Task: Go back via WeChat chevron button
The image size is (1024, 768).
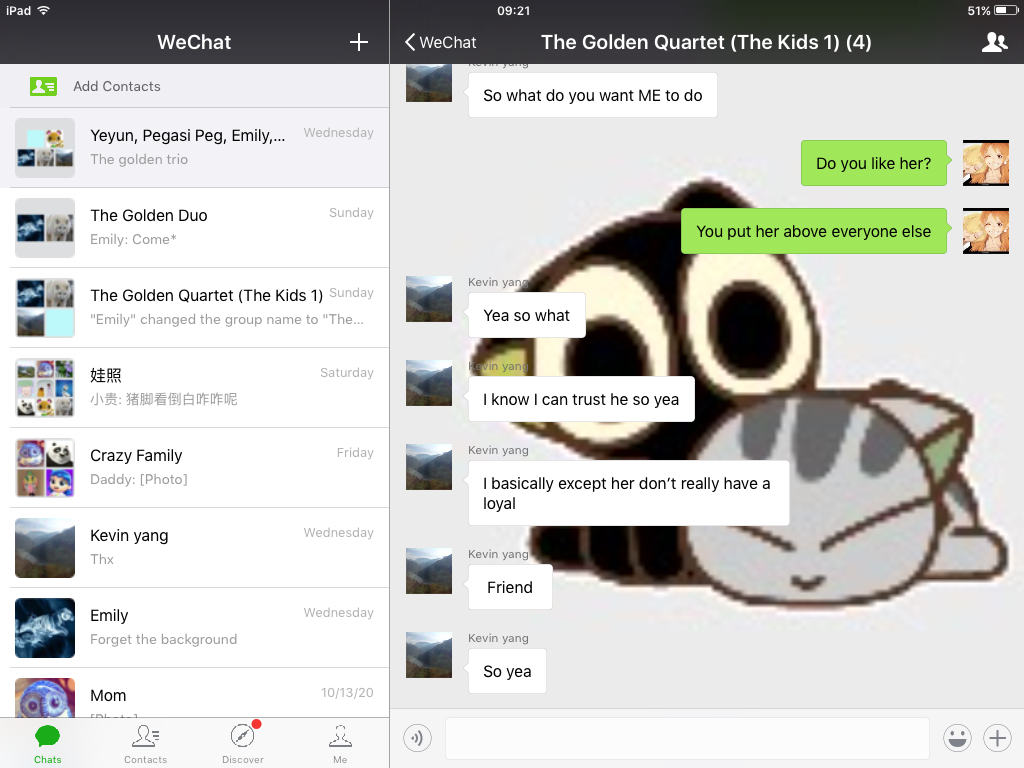Action: click(441, 42)
